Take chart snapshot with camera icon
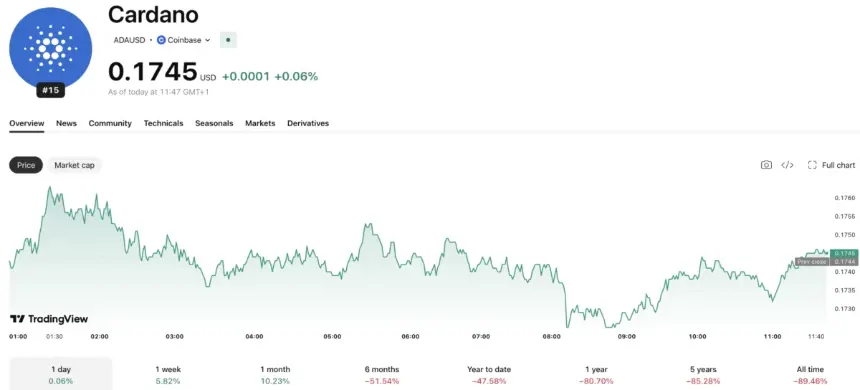Image resolution: width=860 pixels, height=390 pixels. pos(766,165)
